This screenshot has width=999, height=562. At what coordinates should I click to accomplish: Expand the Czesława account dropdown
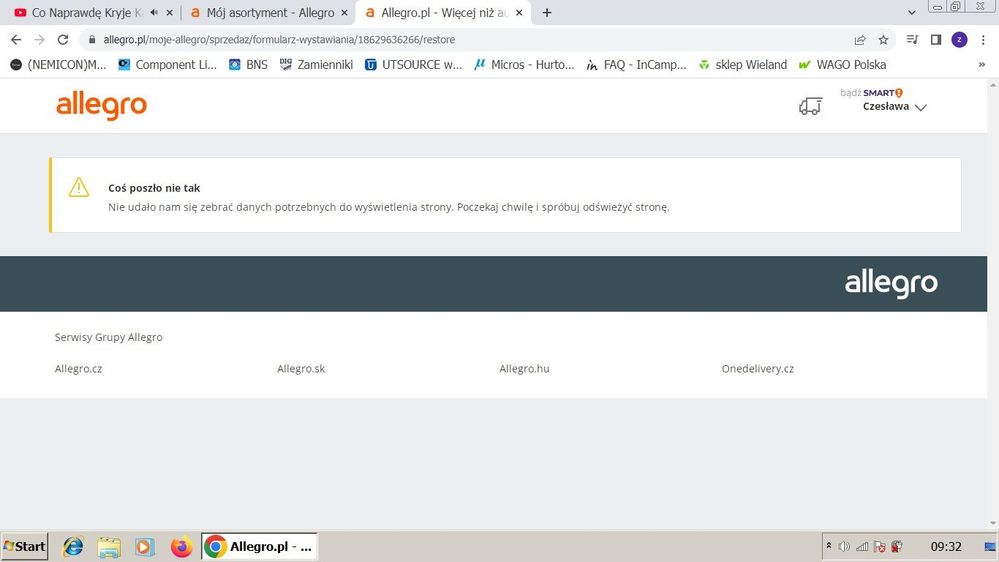coord(895,106)
